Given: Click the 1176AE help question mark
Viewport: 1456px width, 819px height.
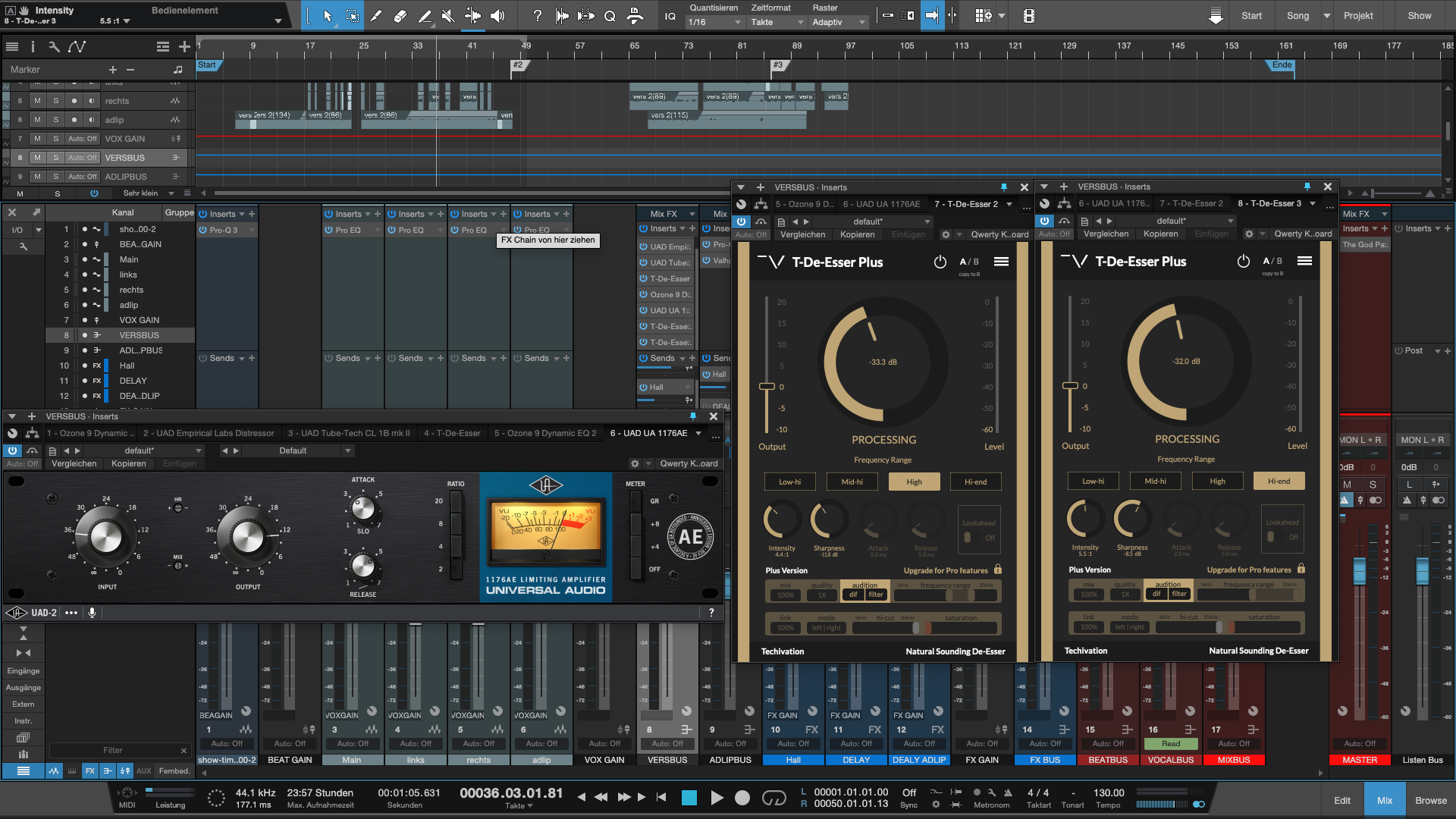Looking at the screenshot, I should click(x=711, y=613).
